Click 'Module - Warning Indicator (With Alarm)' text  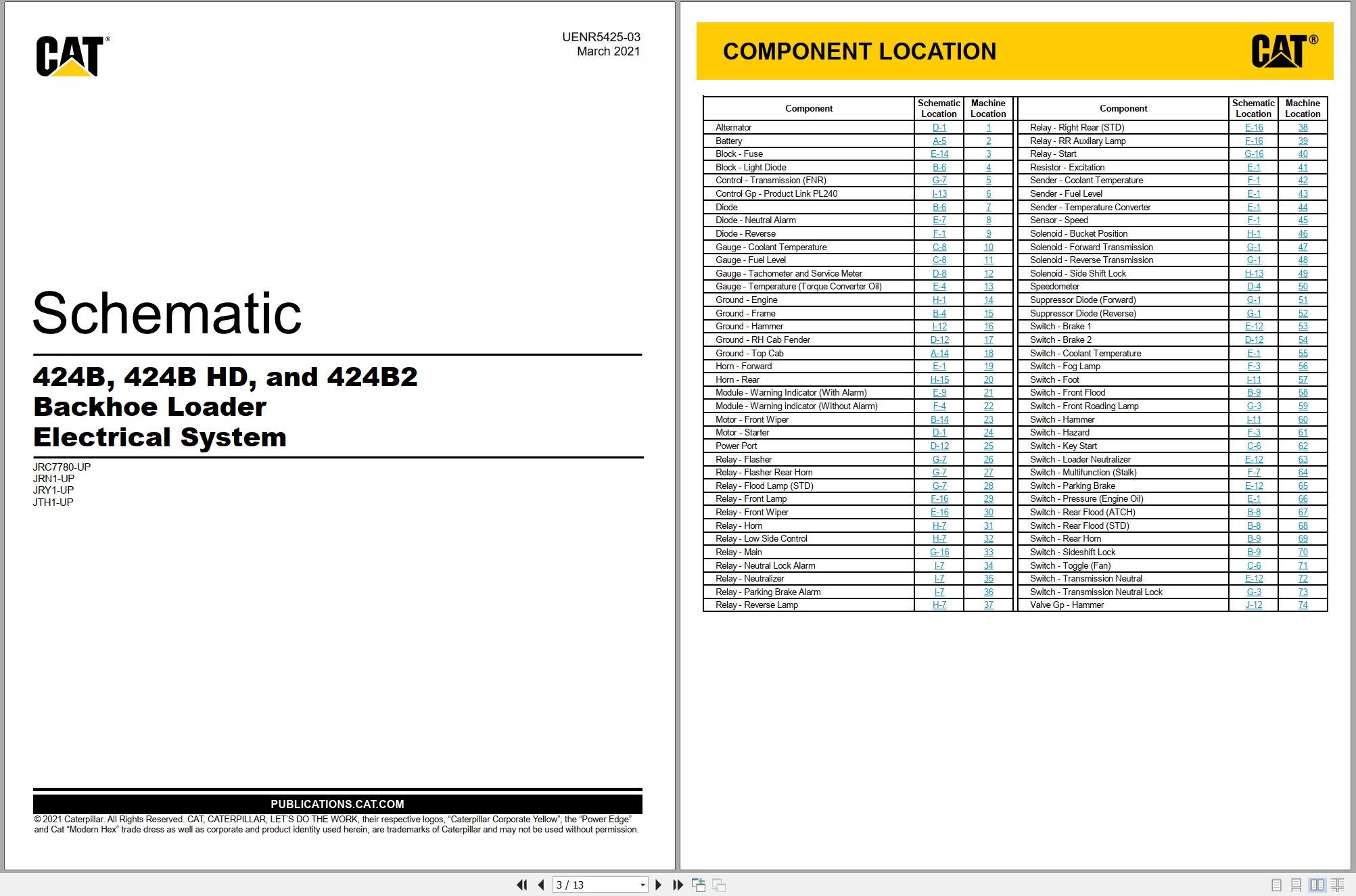pyautogui.click(x=791, y=392)
